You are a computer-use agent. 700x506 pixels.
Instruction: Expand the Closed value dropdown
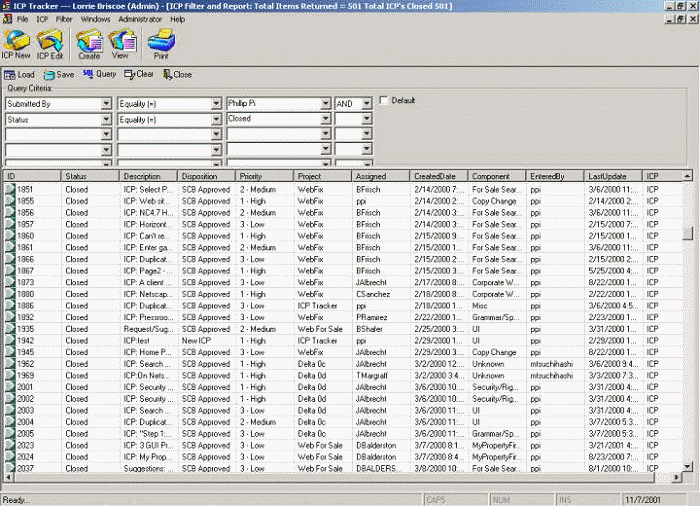[324, 119]
